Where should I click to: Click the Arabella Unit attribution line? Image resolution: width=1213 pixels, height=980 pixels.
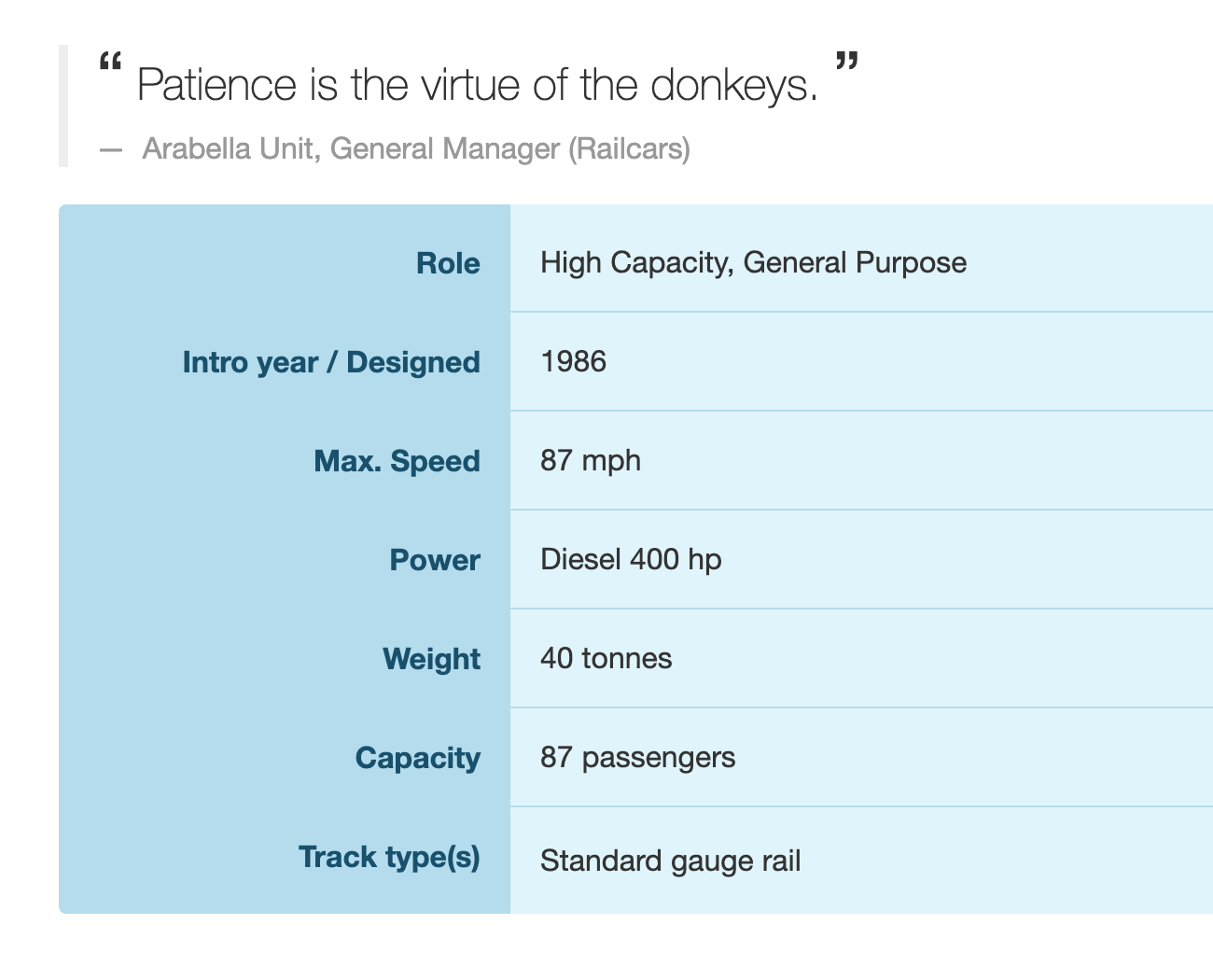[x=415, y=148]
